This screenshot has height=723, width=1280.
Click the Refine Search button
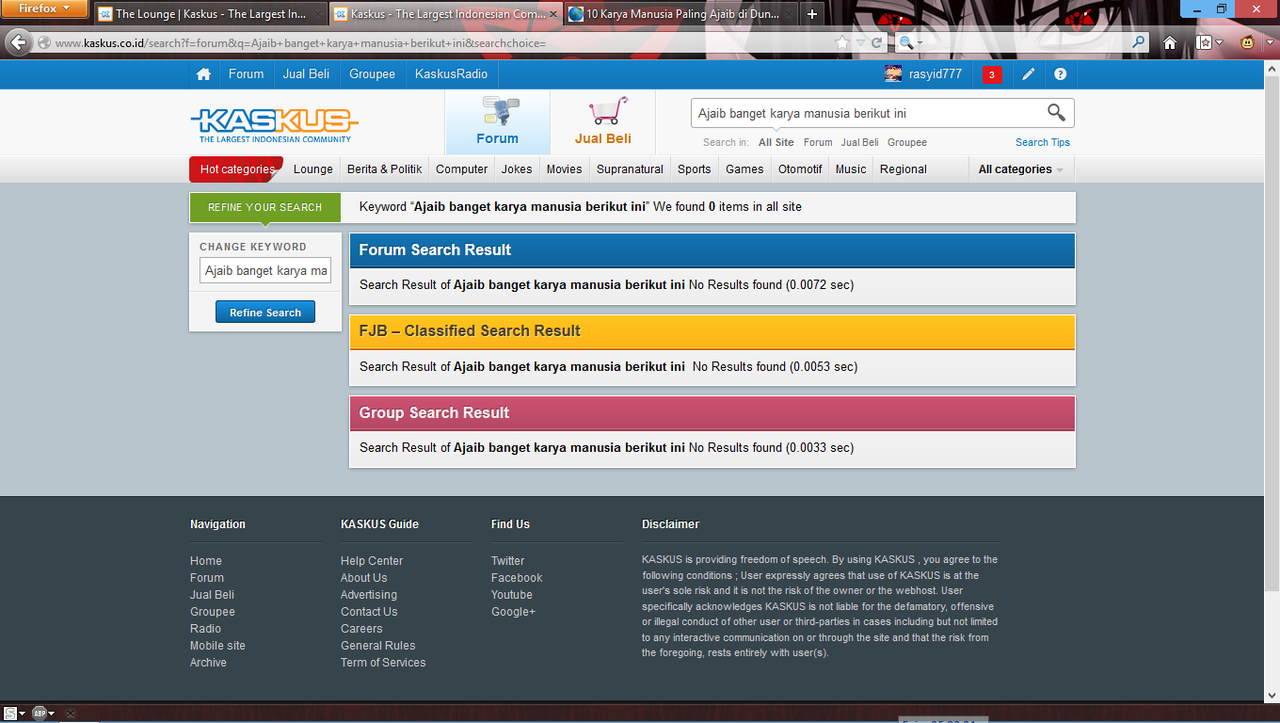265,312
